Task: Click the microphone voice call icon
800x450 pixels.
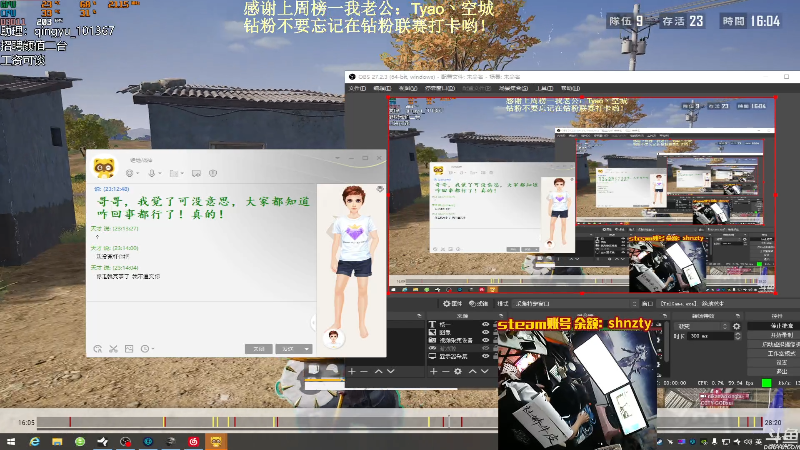Action: [x=151, y=173]
